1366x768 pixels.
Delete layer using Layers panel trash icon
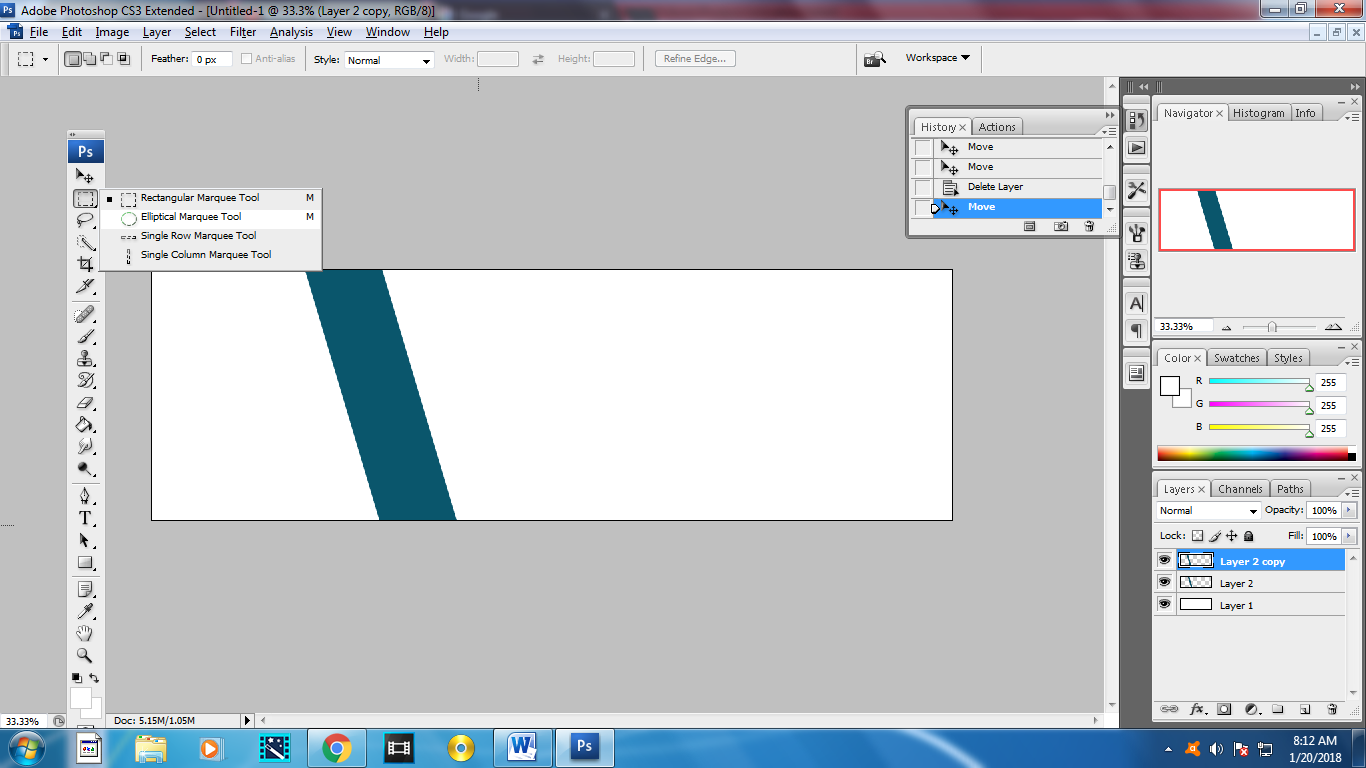(x=1332, y=709)
